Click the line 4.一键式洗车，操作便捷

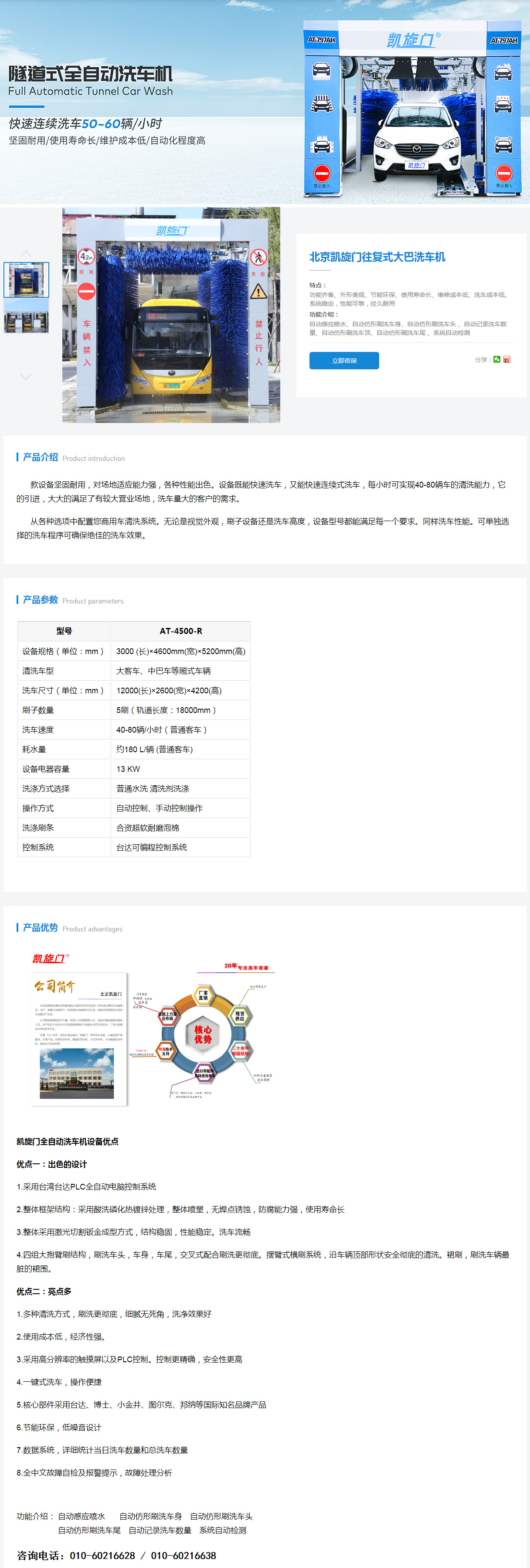[x=59, y=1382]
